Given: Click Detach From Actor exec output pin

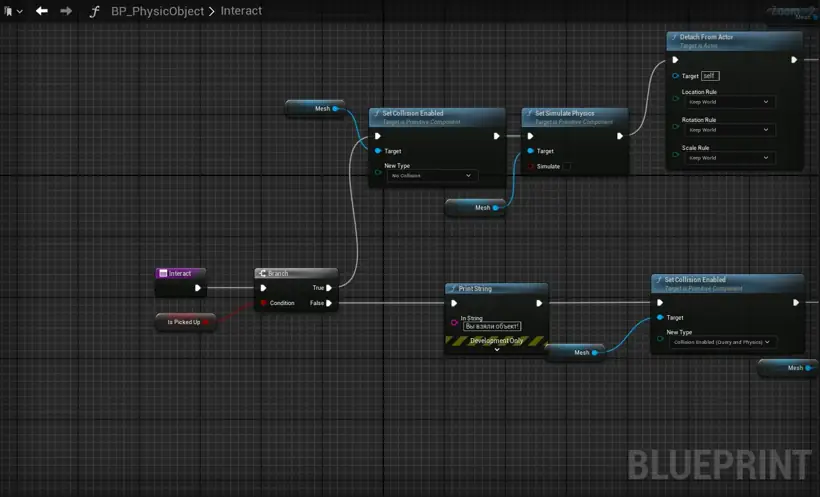Looking at the screenshot, I should (x=794, y=60).
